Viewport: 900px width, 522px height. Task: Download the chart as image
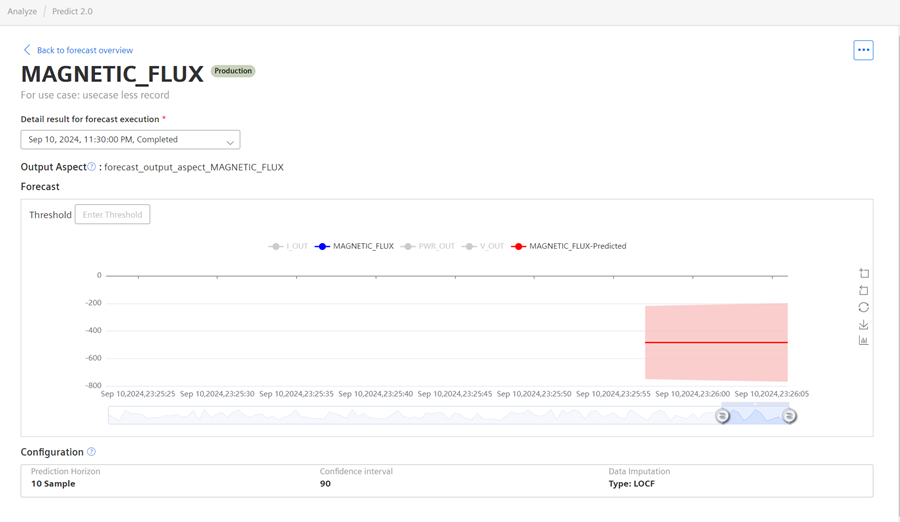pos(864,324)
